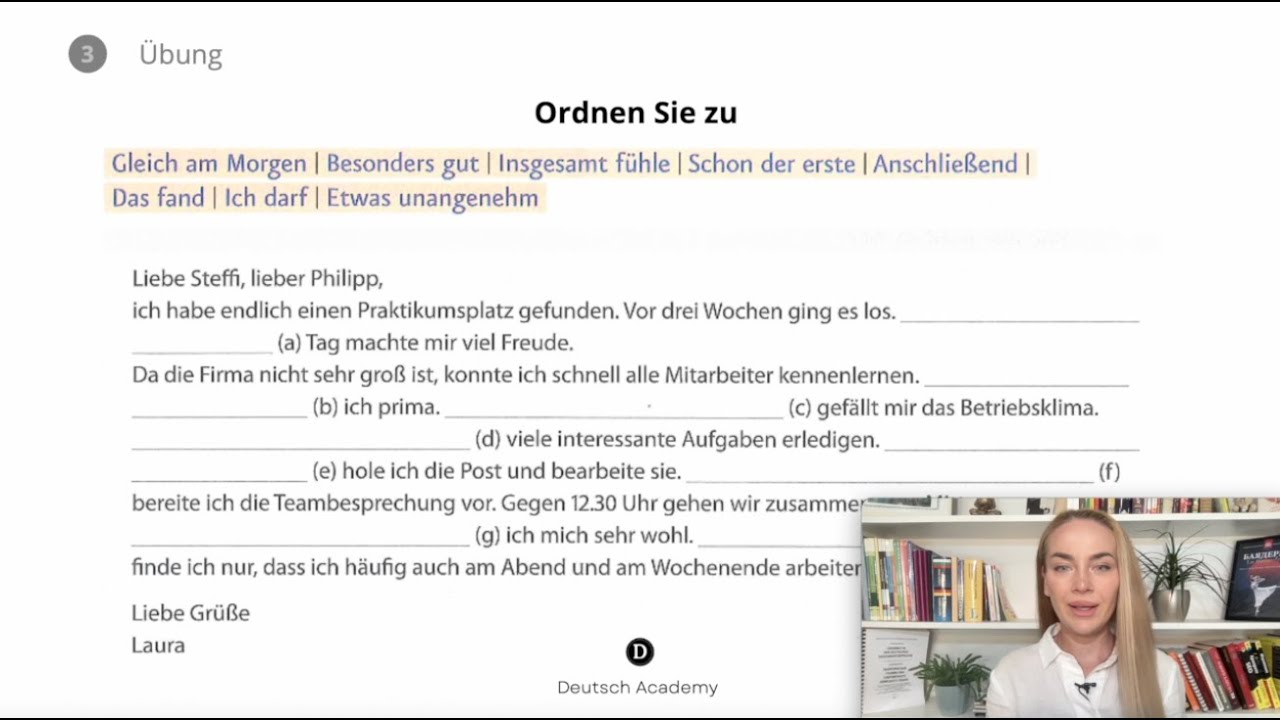Click the 'Übung' heading label
The width and height of the screenshot is (1280, 720).
point(181,54)
